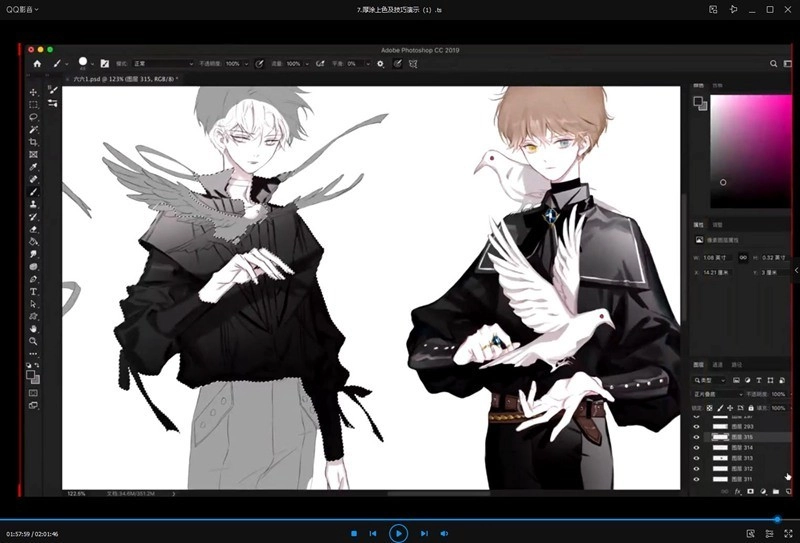Select the Lasso tool
Screen dimensions: 800x543
(33, 117)
